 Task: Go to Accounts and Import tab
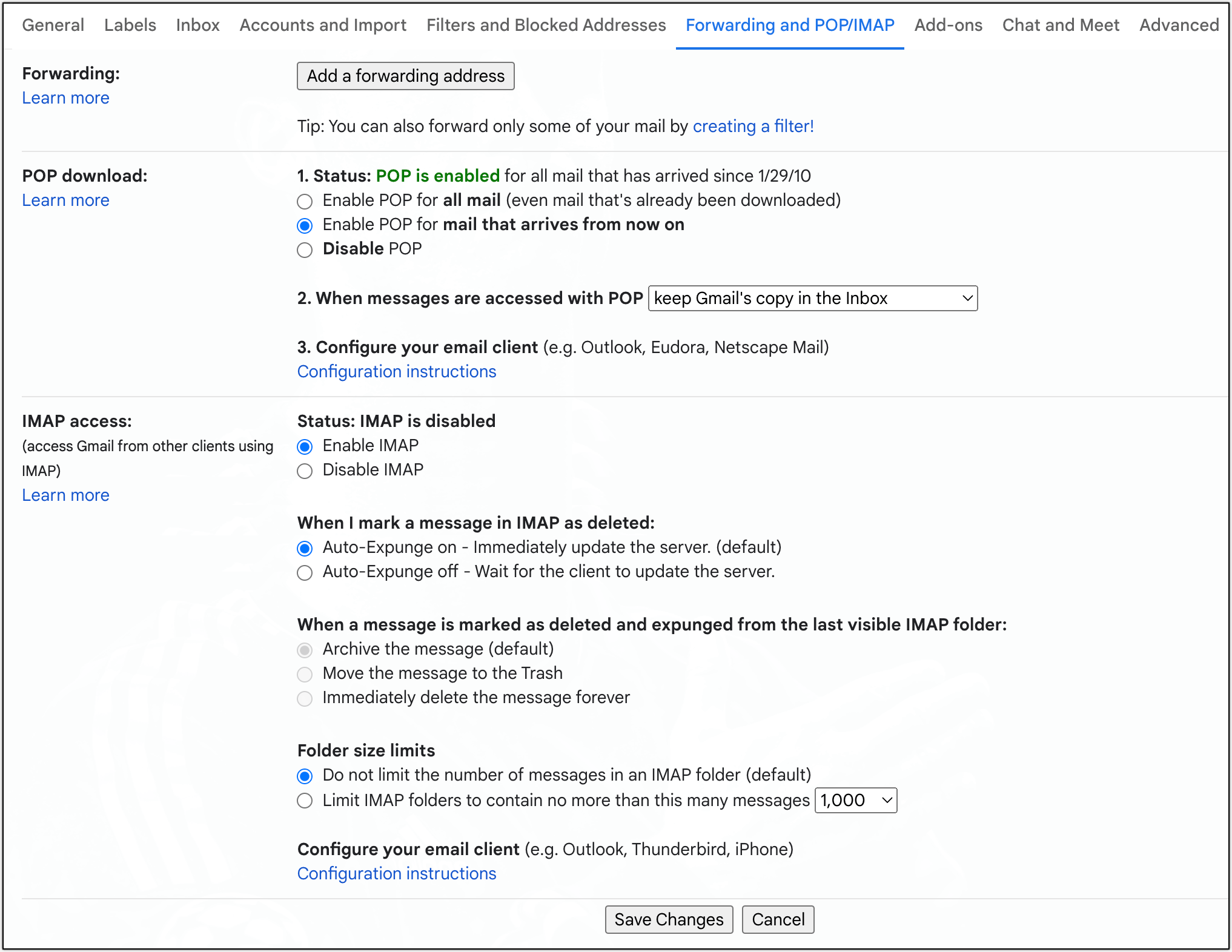(x=323, y=25)
